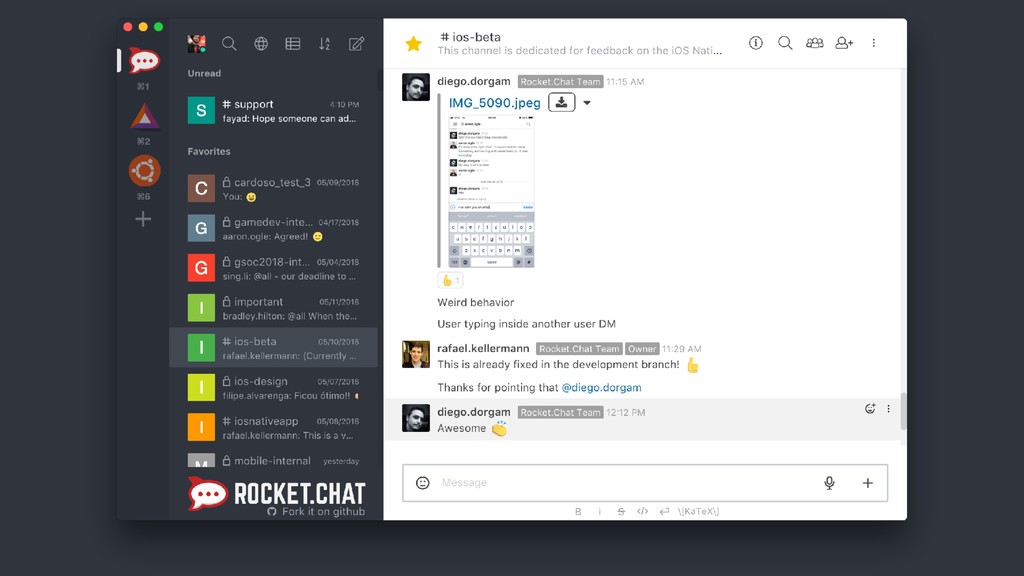Click the ios-beta channel title
The image size is (1024, 576).
point(470,37)
